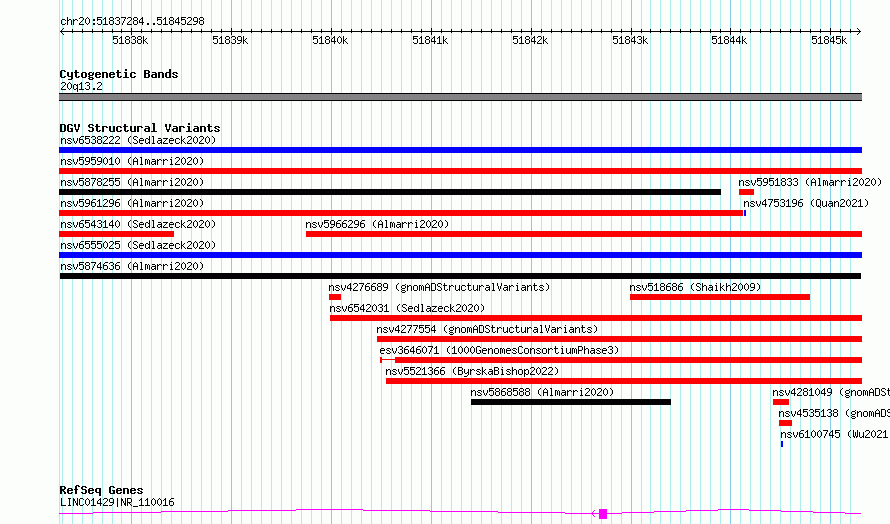Open the LINC01429|NR_110016 gene label
This screenshot has width=890, height=524.
pyautogui.click(x=117, y=502)
